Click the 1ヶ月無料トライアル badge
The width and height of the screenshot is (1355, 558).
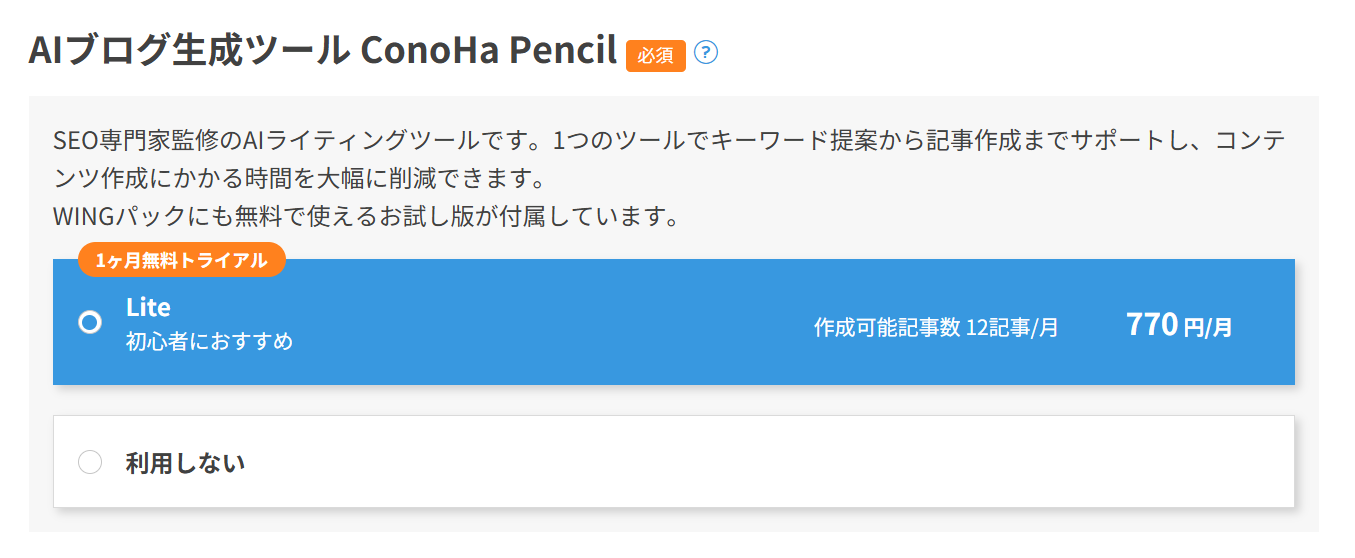pos(181,260)
